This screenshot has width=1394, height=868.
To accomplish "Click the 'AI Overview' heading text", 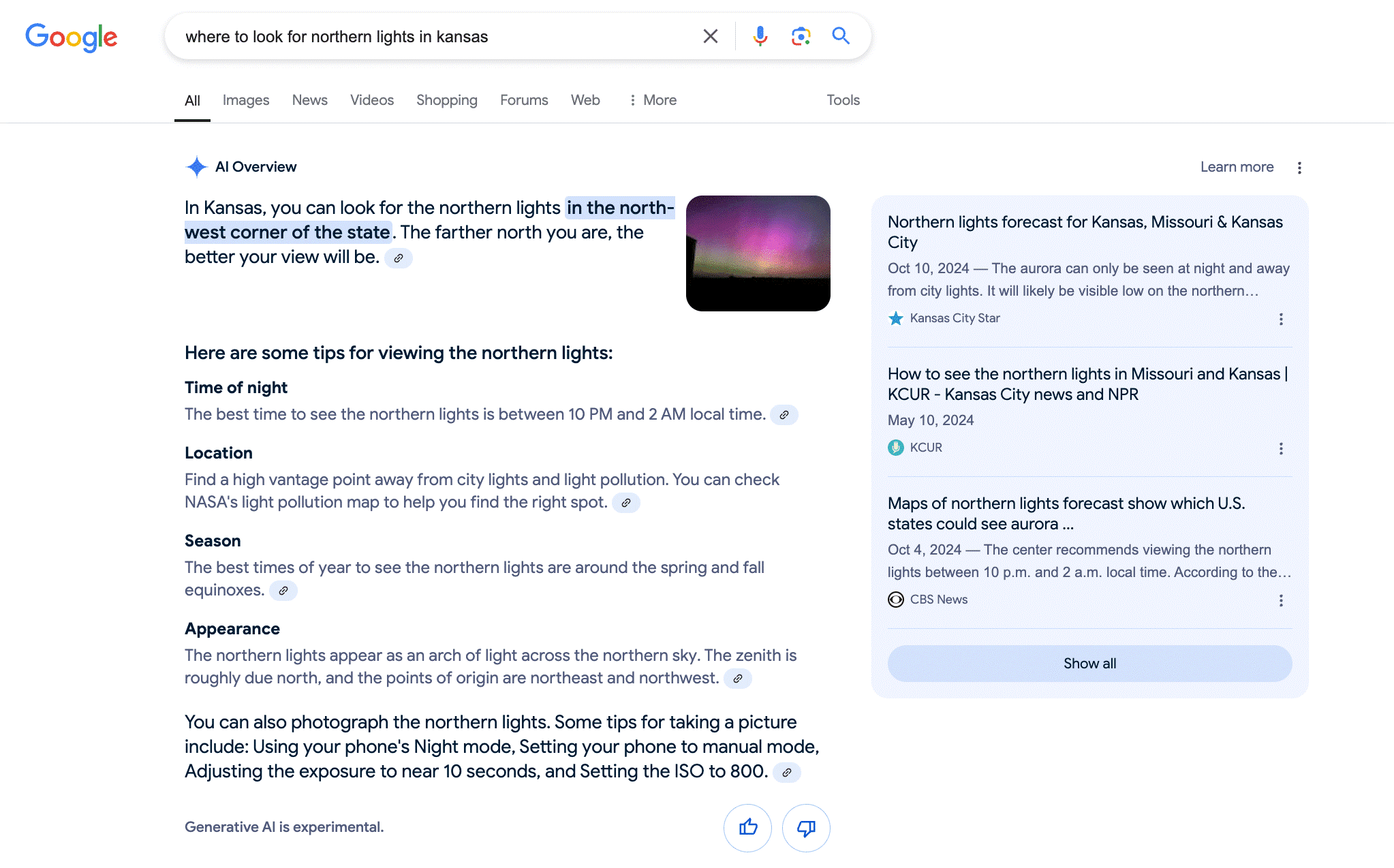I will point(255,167).
